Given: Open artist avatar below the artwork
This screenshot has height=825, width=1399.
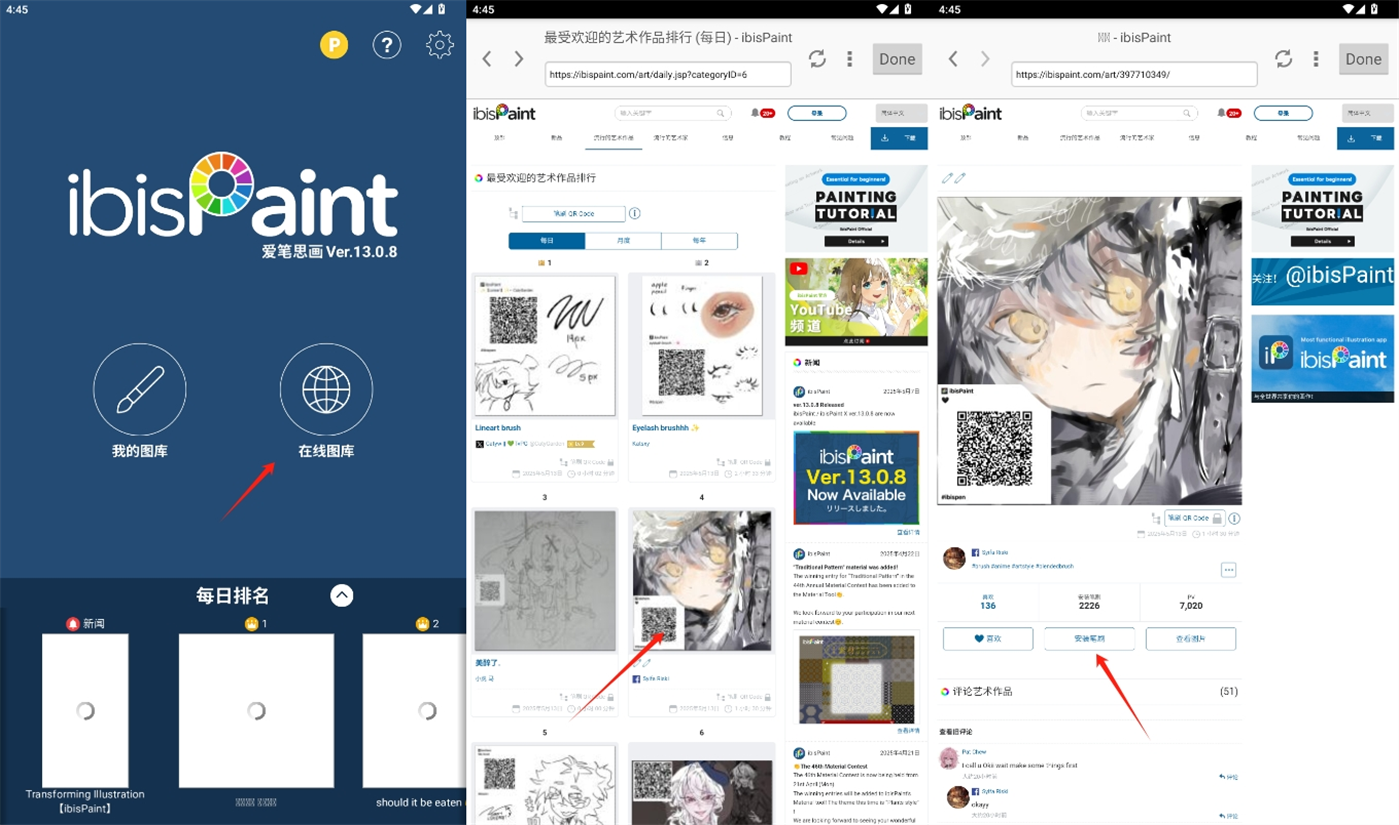Looking at the screenshot, I should click(955, 558).
